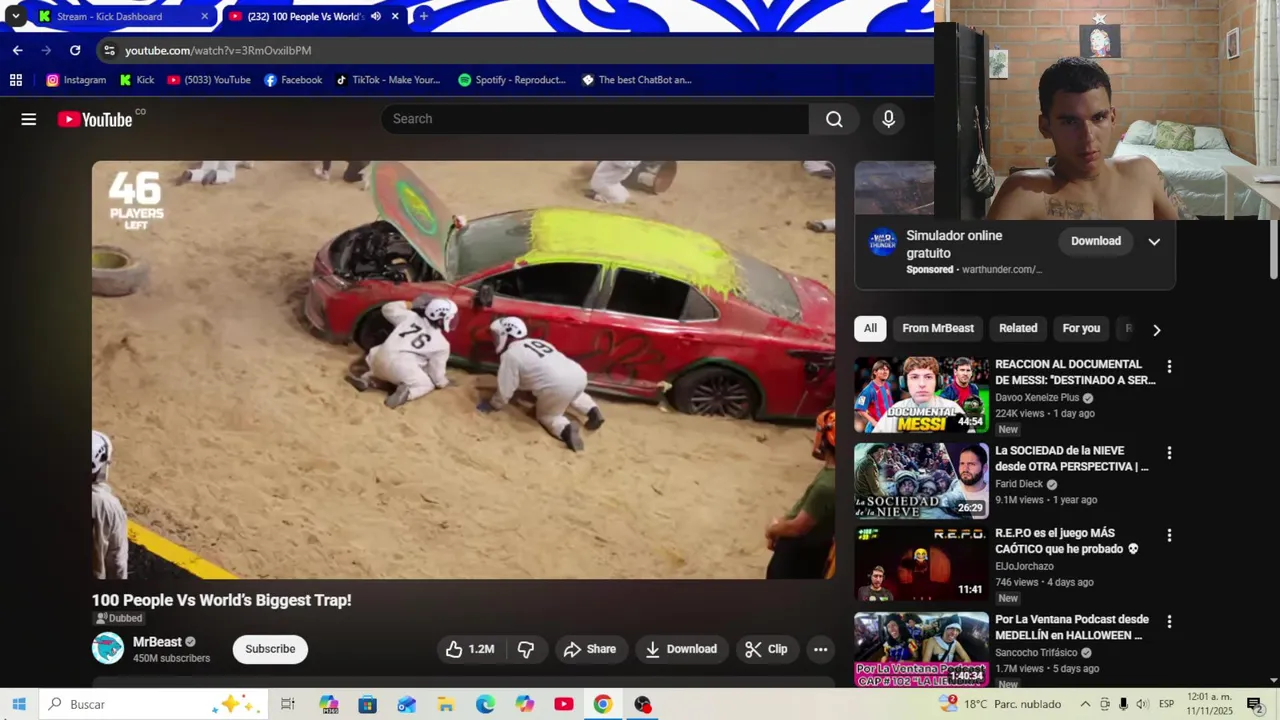1280x720 pixels.
Task: Open notification center in taskbar
Action: [1254, 704]
